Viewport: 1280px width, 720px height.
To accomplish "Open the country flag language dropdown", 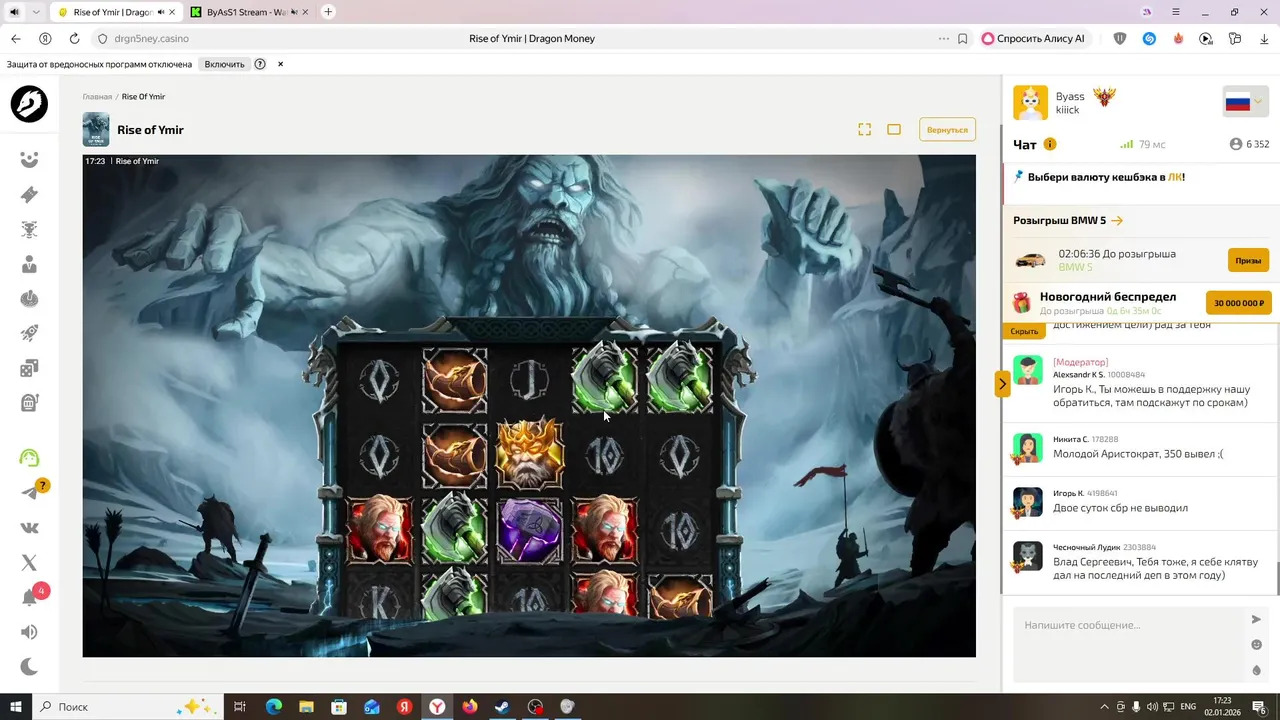I will [1245, 102].
